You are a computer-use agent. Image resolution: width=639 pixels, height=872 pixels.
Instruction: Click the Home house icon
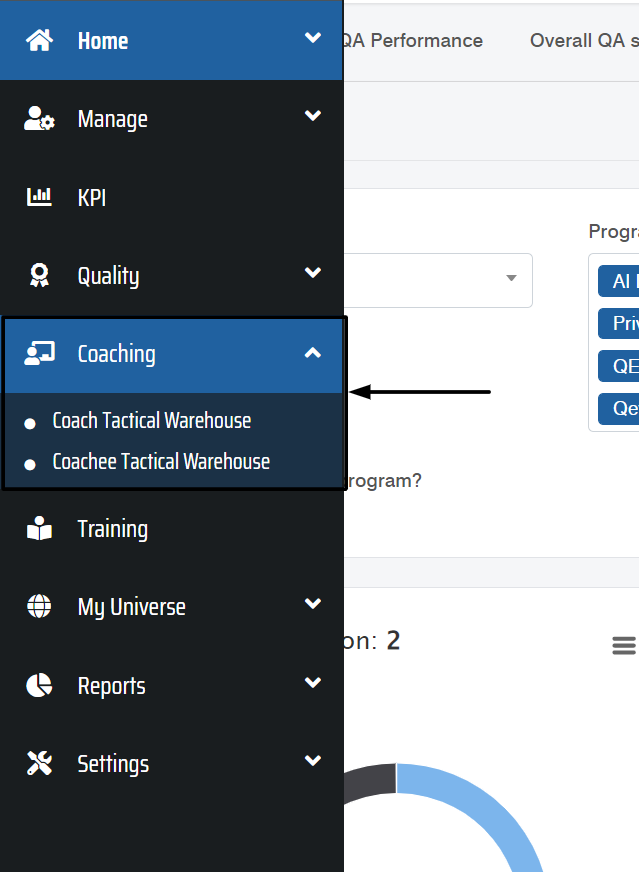point(39,40)
